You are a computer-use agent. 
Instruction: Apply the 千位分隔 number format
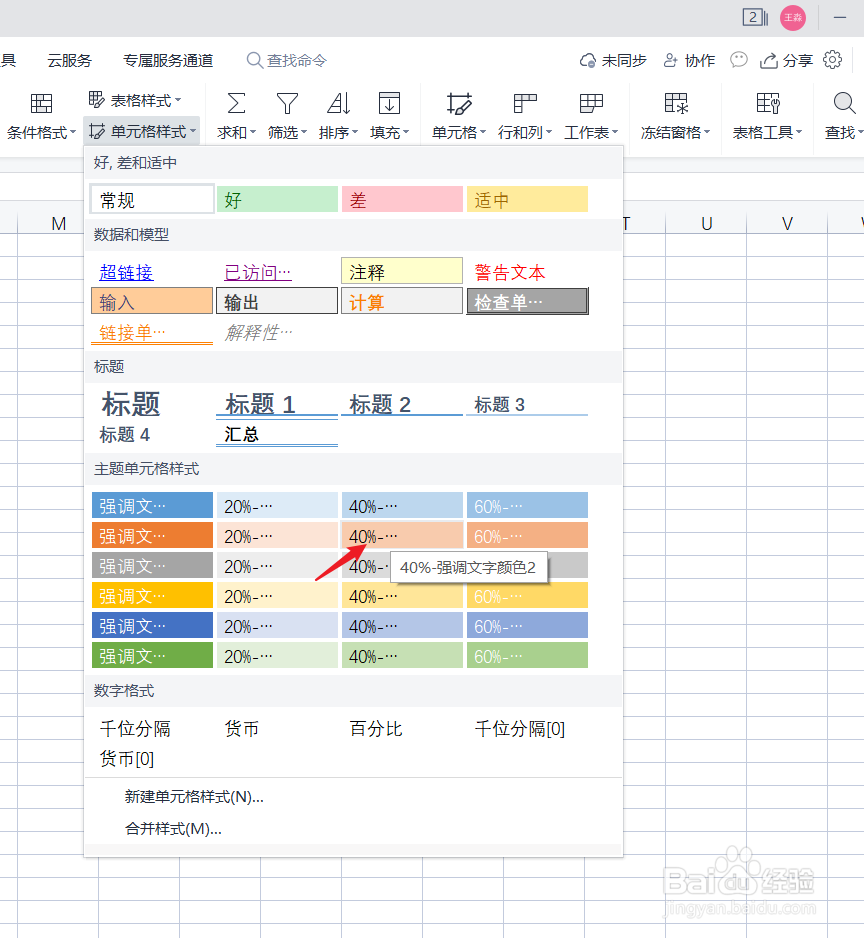coord(135,729)
